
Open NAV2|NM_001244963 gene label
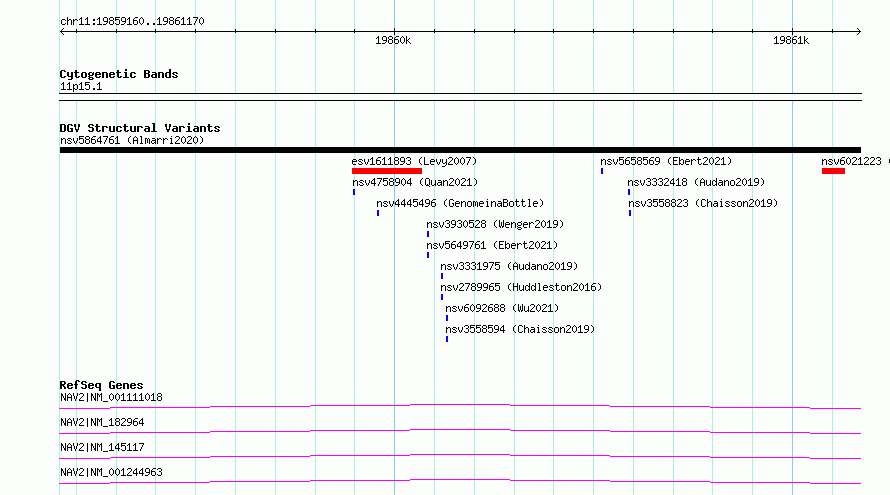[111, 472]
